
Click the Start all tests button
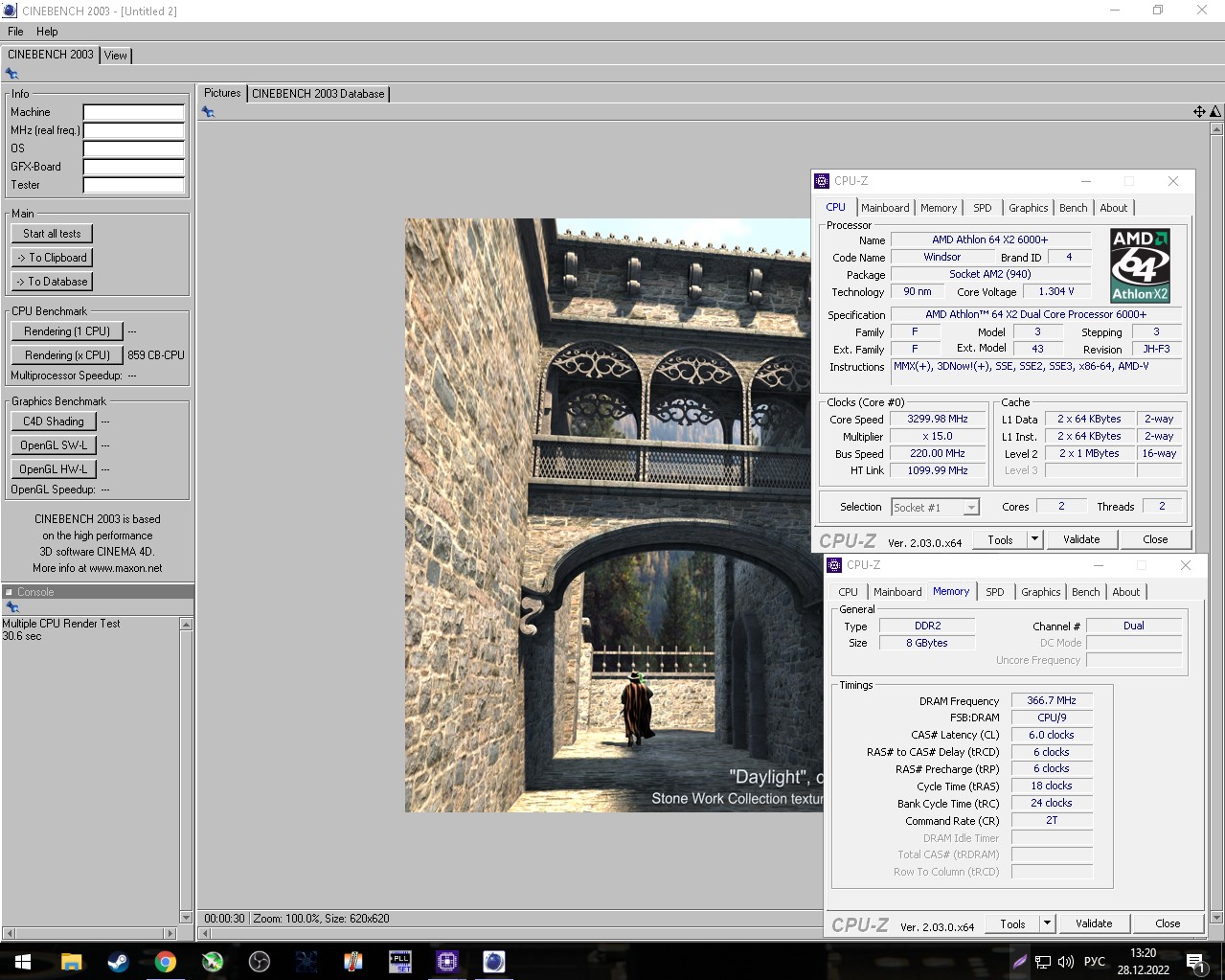[52, 234]
